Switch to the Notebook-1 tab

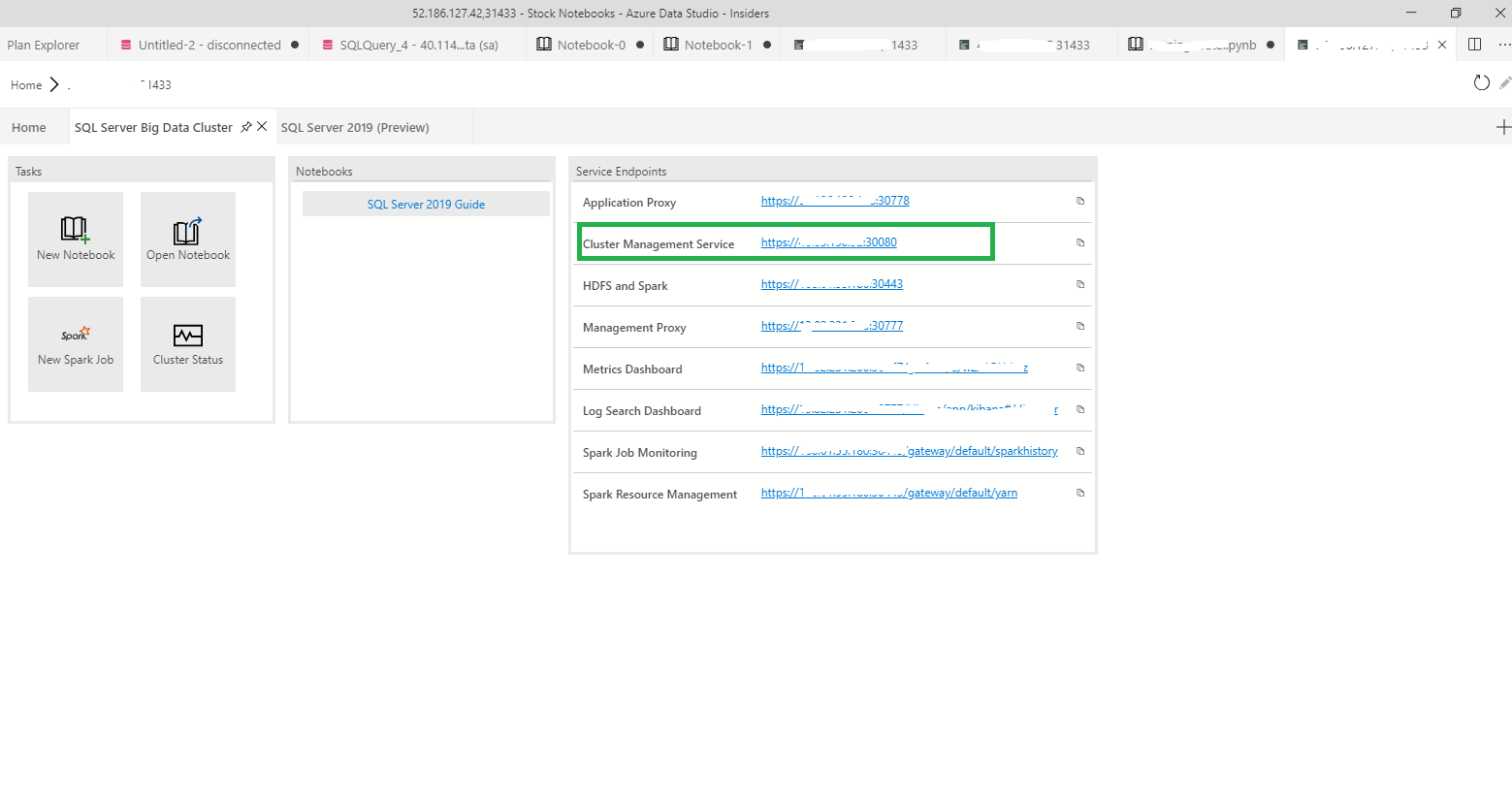point(717,45)
